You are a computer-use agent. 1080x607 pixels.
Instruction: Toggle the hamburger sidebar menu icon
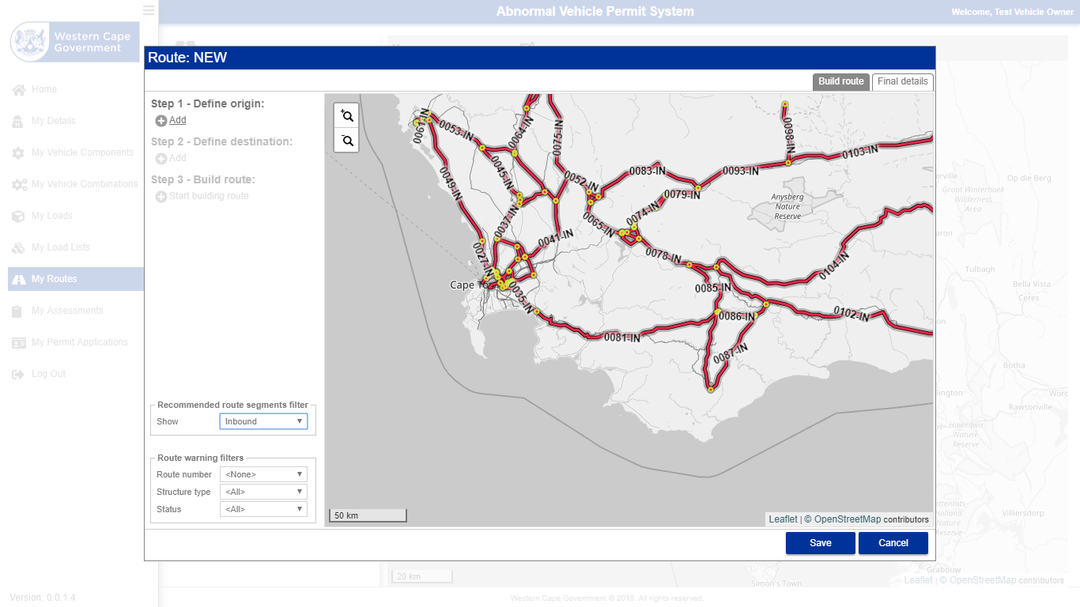(149, 10)
